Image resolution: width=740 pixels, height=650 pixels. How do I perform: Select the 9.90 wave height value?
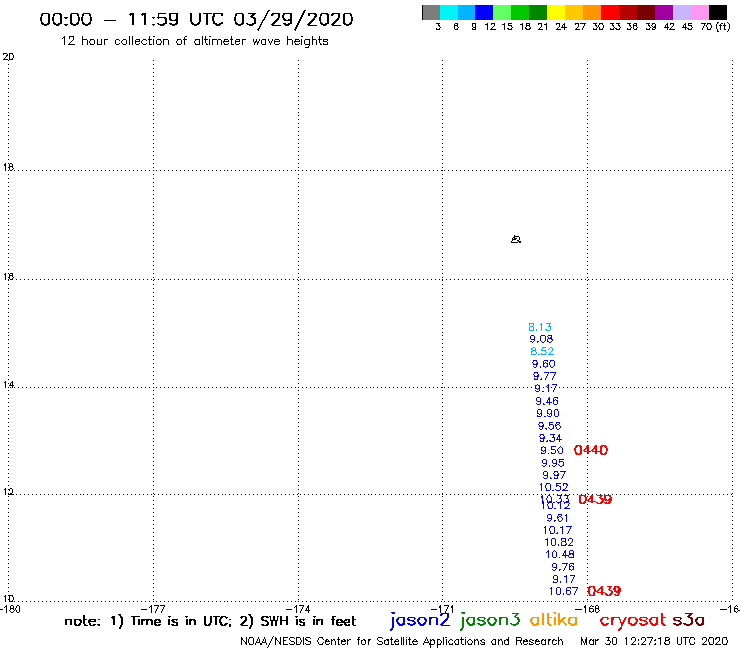click(548, 414)
